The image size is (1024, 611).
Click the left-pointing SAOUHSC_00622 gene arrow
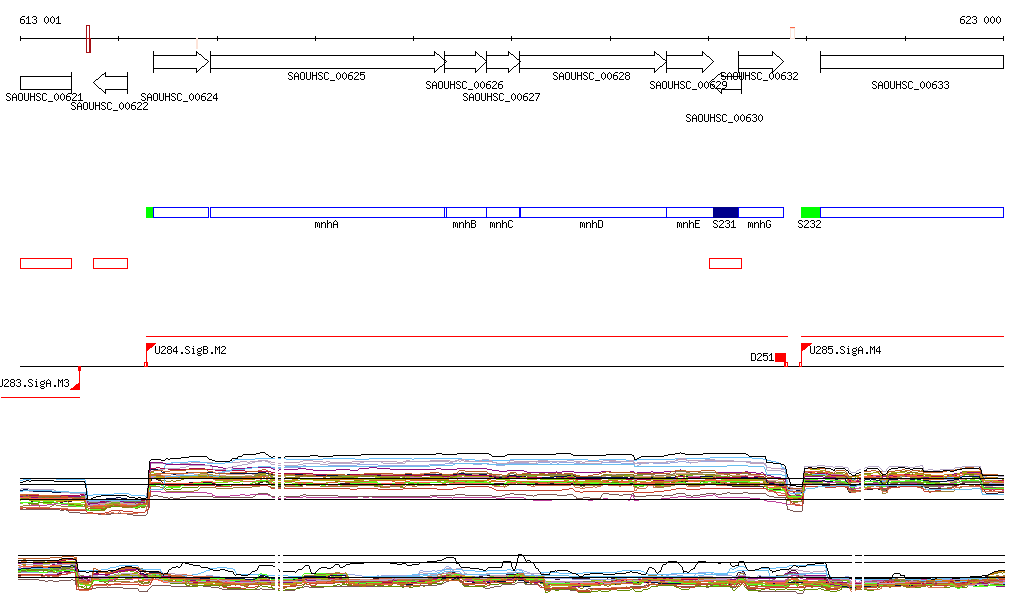pyautogui.click(x=110, y=83)
